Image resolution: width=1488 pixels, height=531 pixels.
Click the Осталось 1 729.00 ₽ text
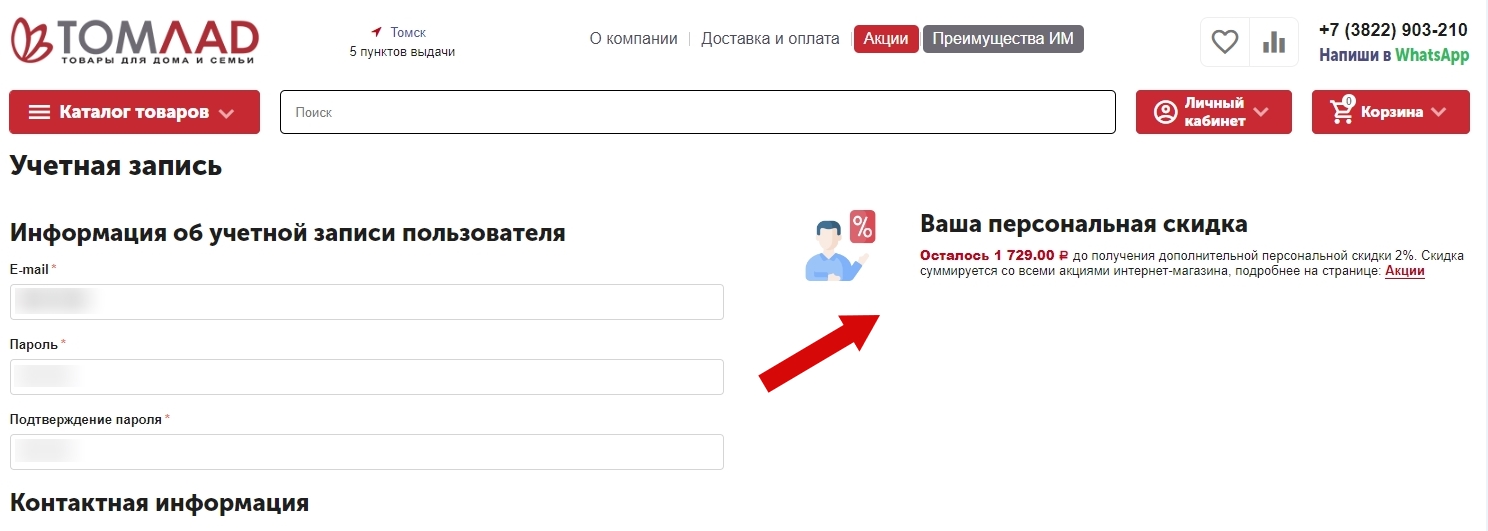tap(994, 255)
